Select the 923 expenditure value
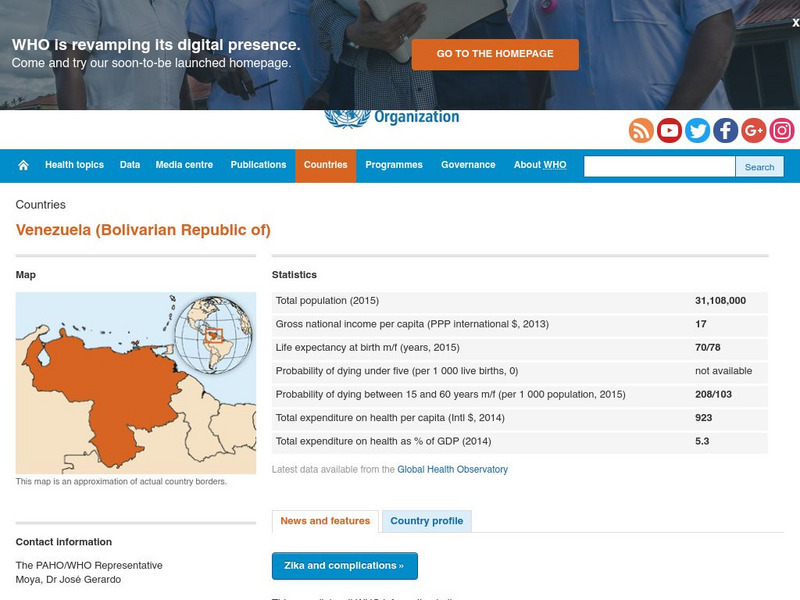This screenshot has height=600, width=800. tap(703, 418)
